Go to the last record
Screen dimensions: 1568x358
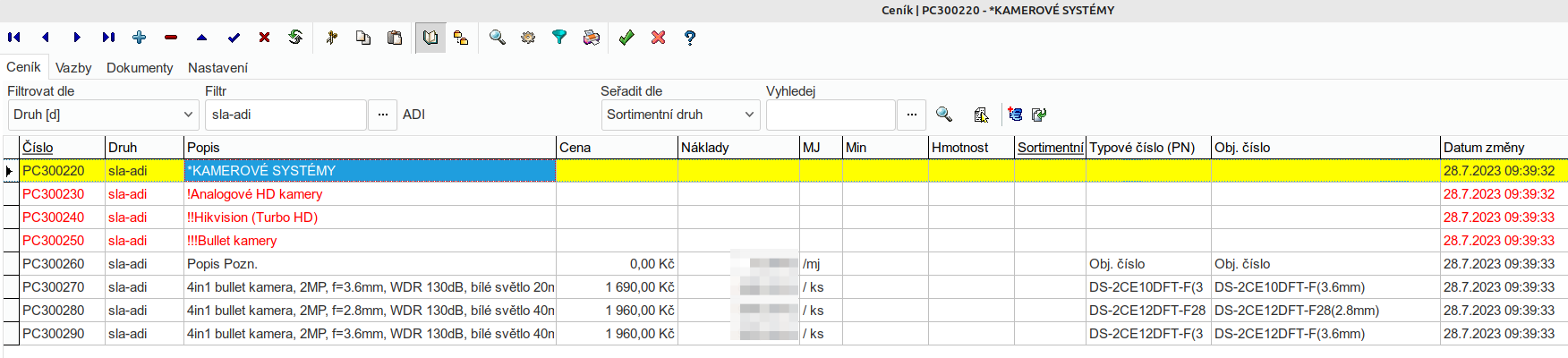click(x=108, y=38)
